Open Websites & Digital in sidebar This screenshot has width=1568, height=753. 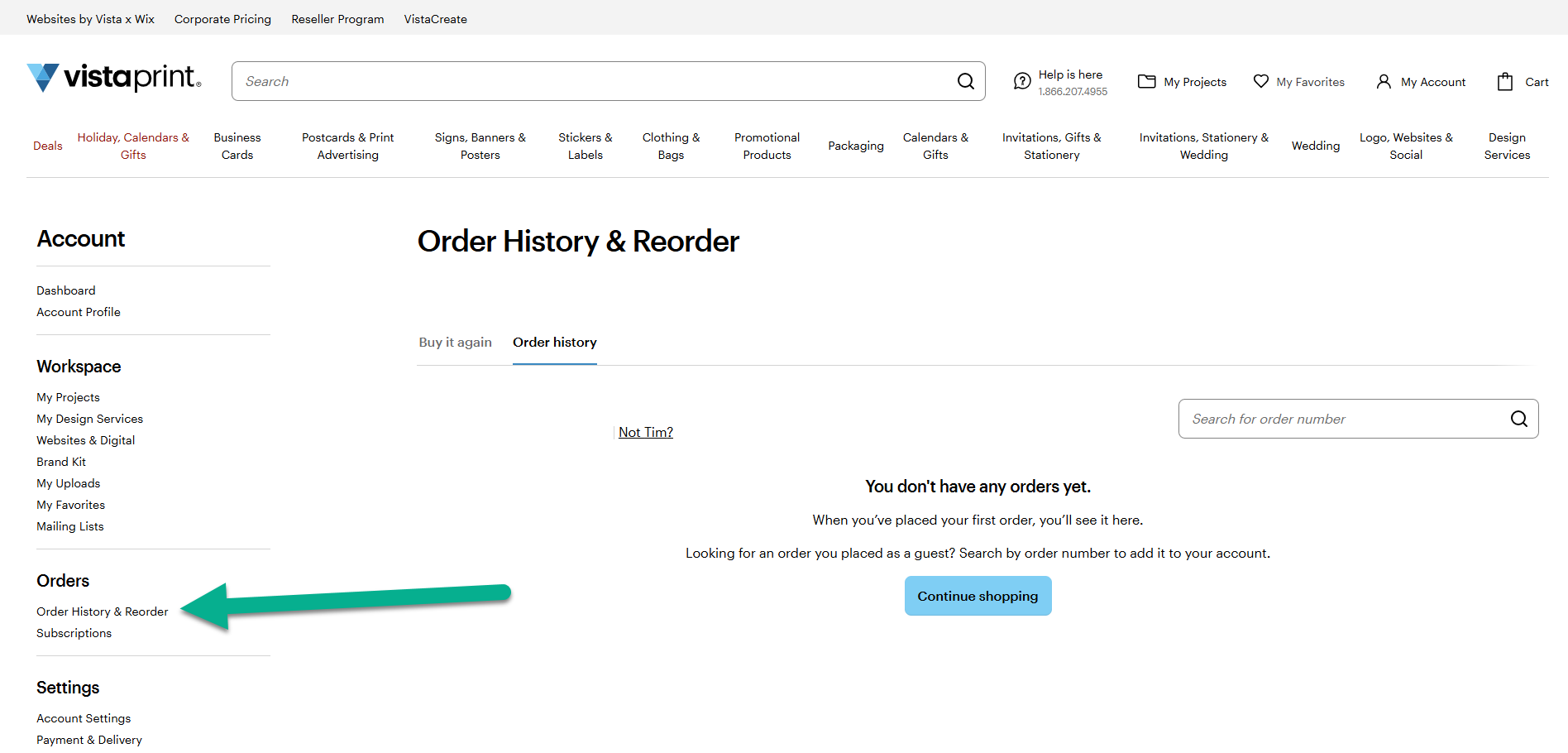tap(85, 440)
